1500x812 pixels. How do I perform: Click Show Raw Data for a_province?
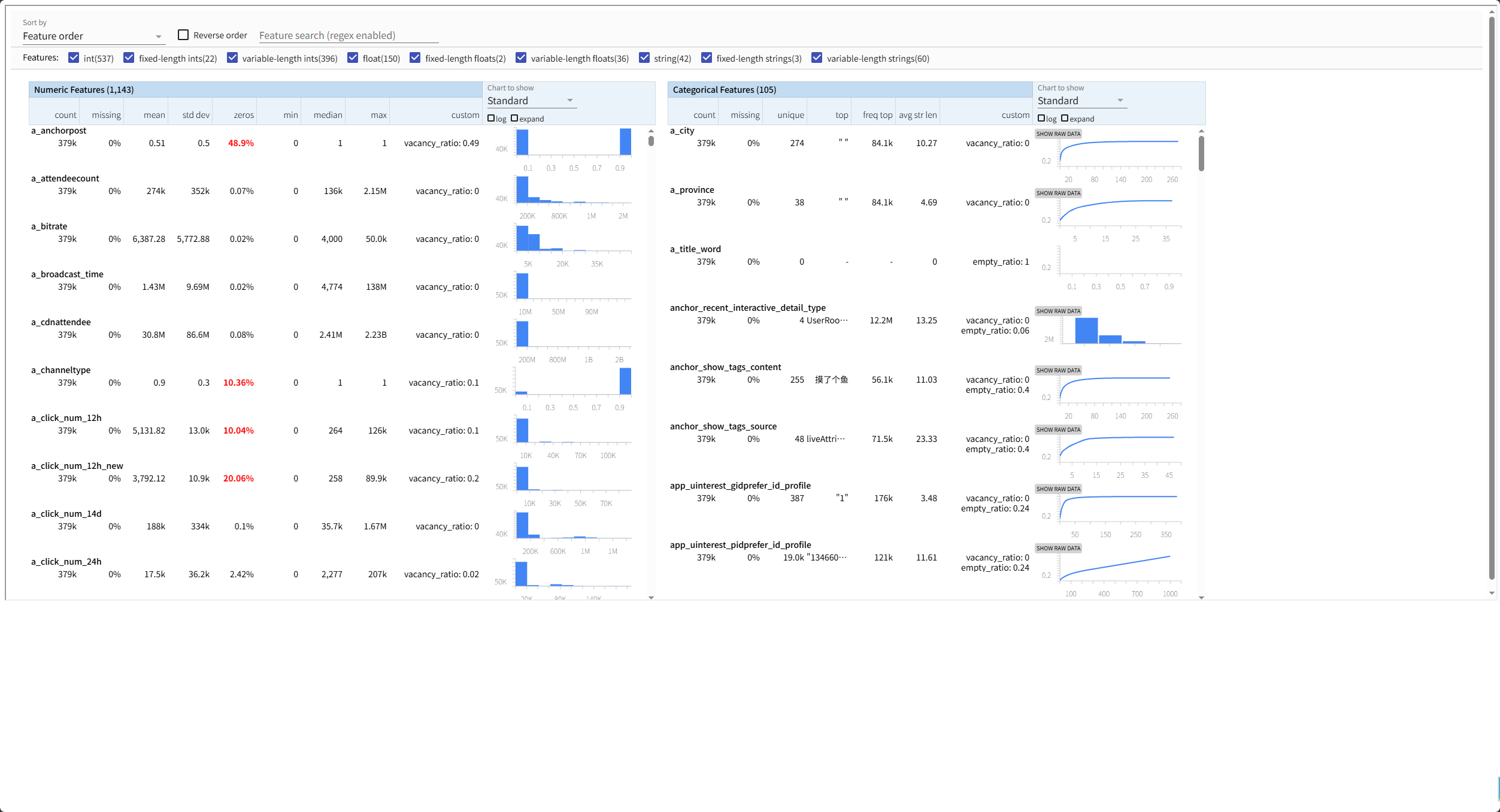[x=1058, y=193]
